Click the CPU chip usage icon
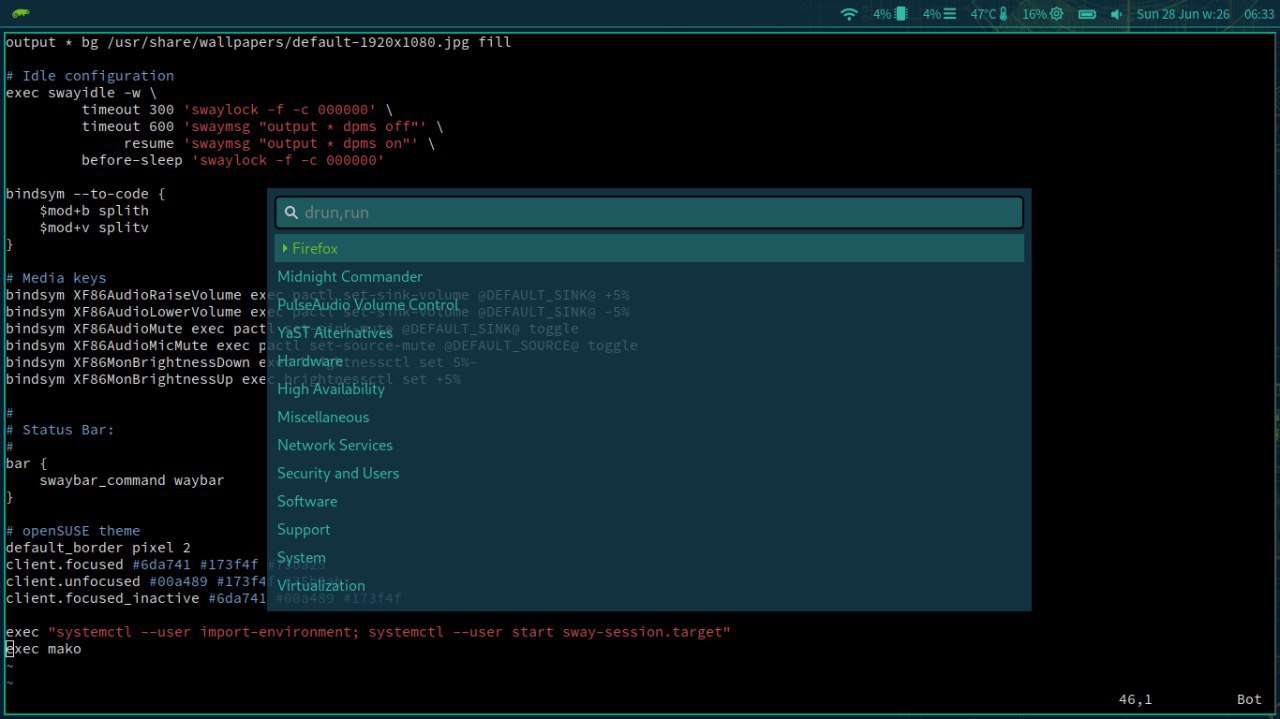This screenshot has width=1280, height=719. 901,14
